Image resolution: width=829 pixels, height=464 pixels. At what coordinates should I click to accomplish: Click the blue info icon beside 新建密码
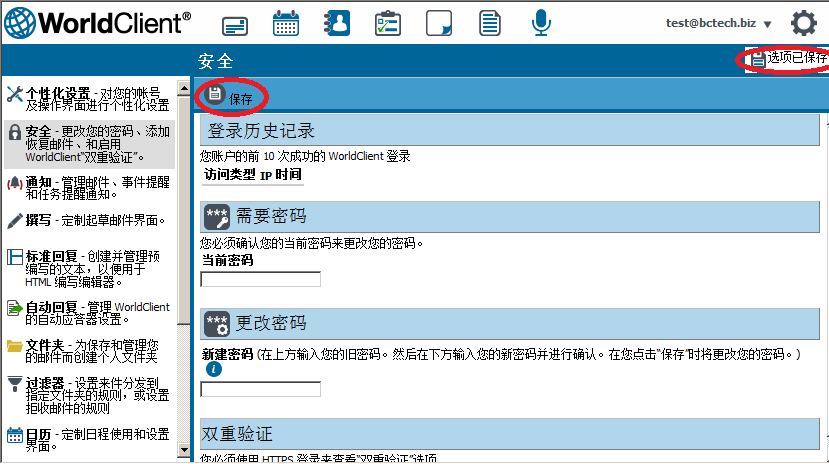(214, 369)
